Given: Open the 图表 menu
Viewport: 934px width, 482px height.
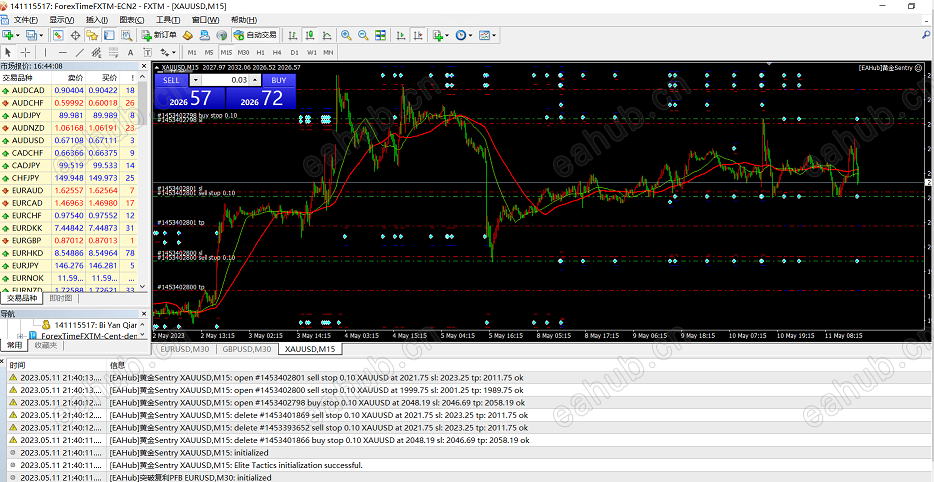Looking at the screenshot, I should pos(132,20).
